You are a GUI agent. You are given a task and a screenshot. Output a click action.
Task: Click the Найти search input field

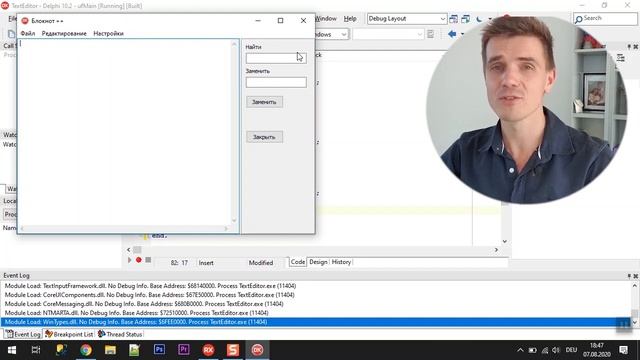coord(276,58)
